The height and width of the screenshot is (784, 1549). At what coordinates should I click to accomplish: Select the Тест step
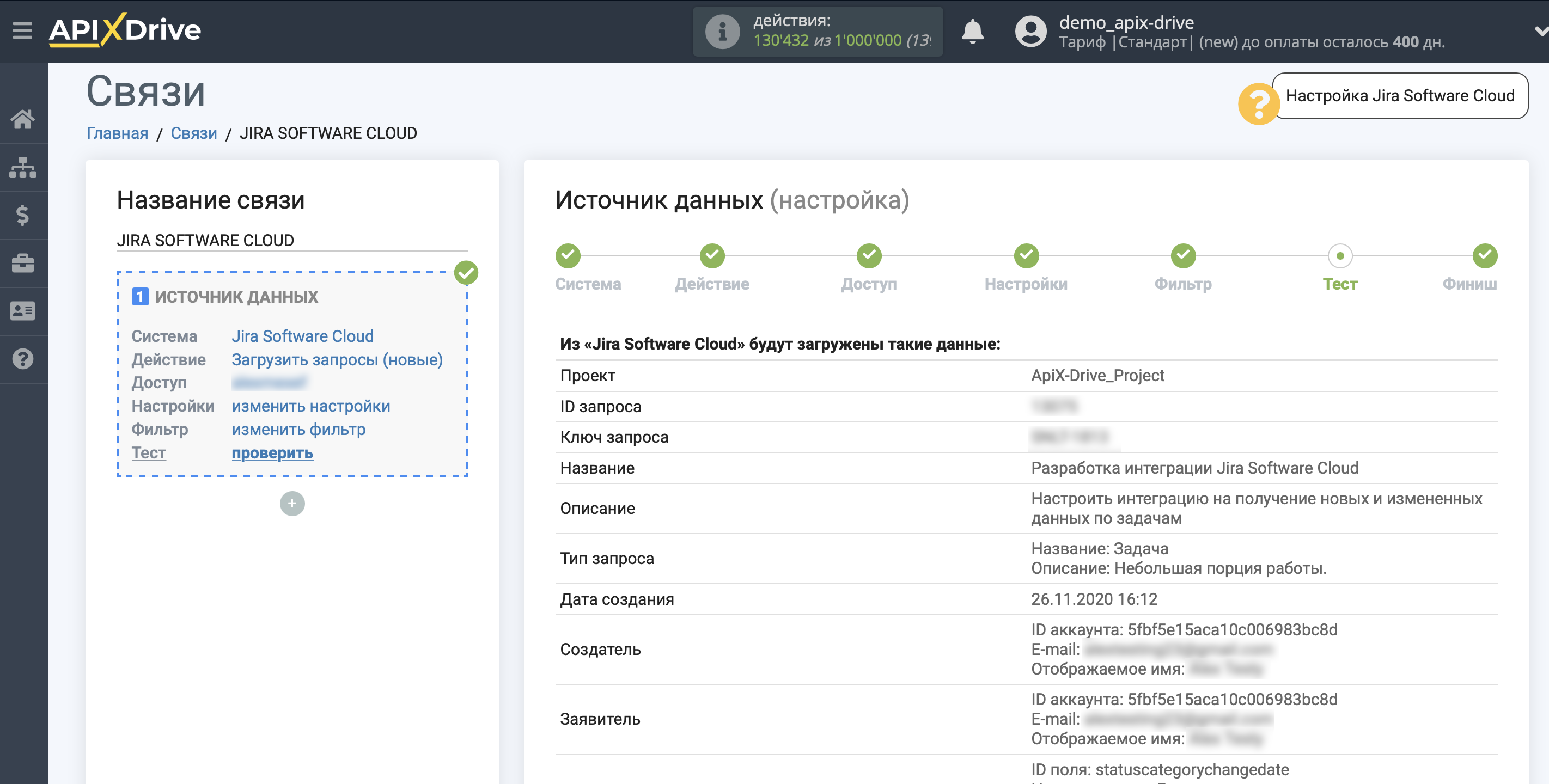[x=1340, y=284]
